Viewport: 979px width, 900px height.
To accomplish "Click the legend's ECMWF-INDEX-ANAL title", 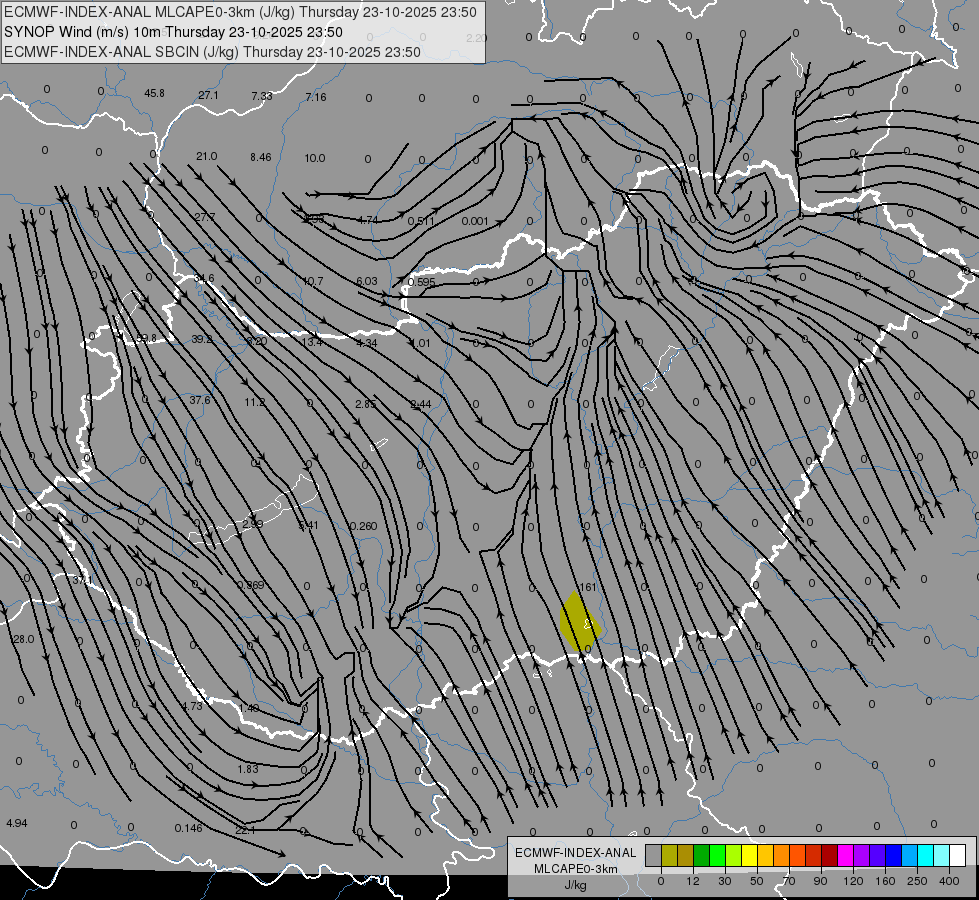I will click(576, 853).
